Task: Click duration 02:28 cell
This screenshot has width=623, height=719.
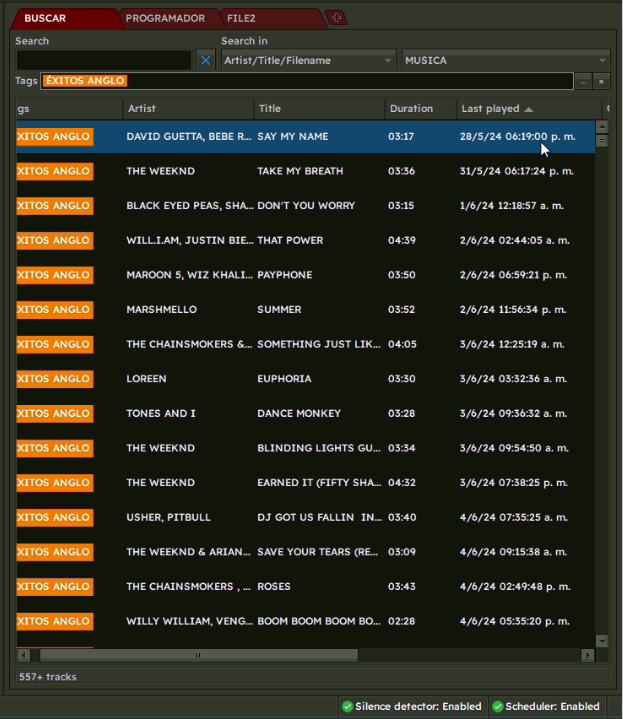Action: pyautogui.click(x=401, y=621)
